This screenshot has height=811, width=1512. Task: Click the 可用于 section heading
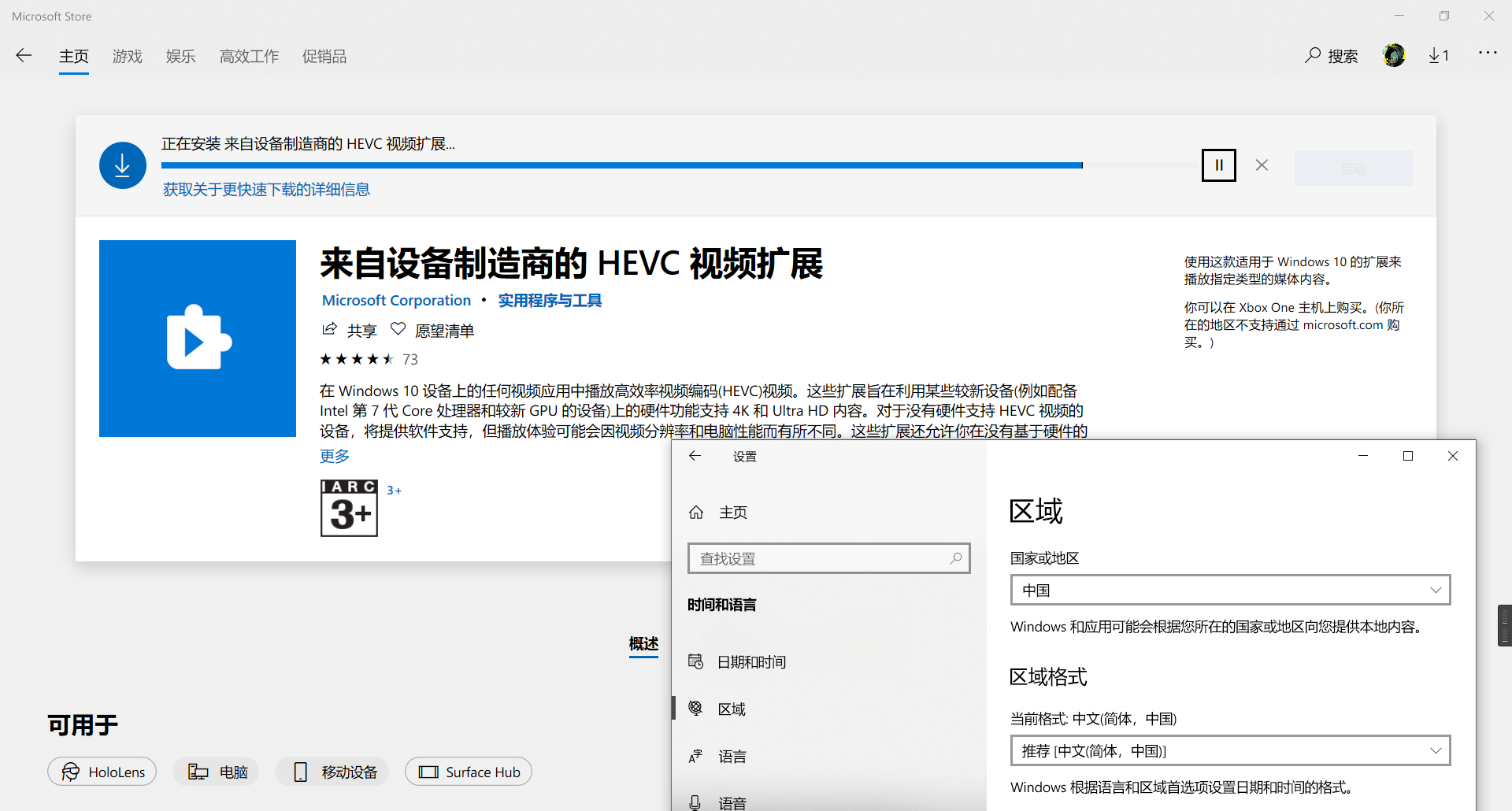pos(83,724)
